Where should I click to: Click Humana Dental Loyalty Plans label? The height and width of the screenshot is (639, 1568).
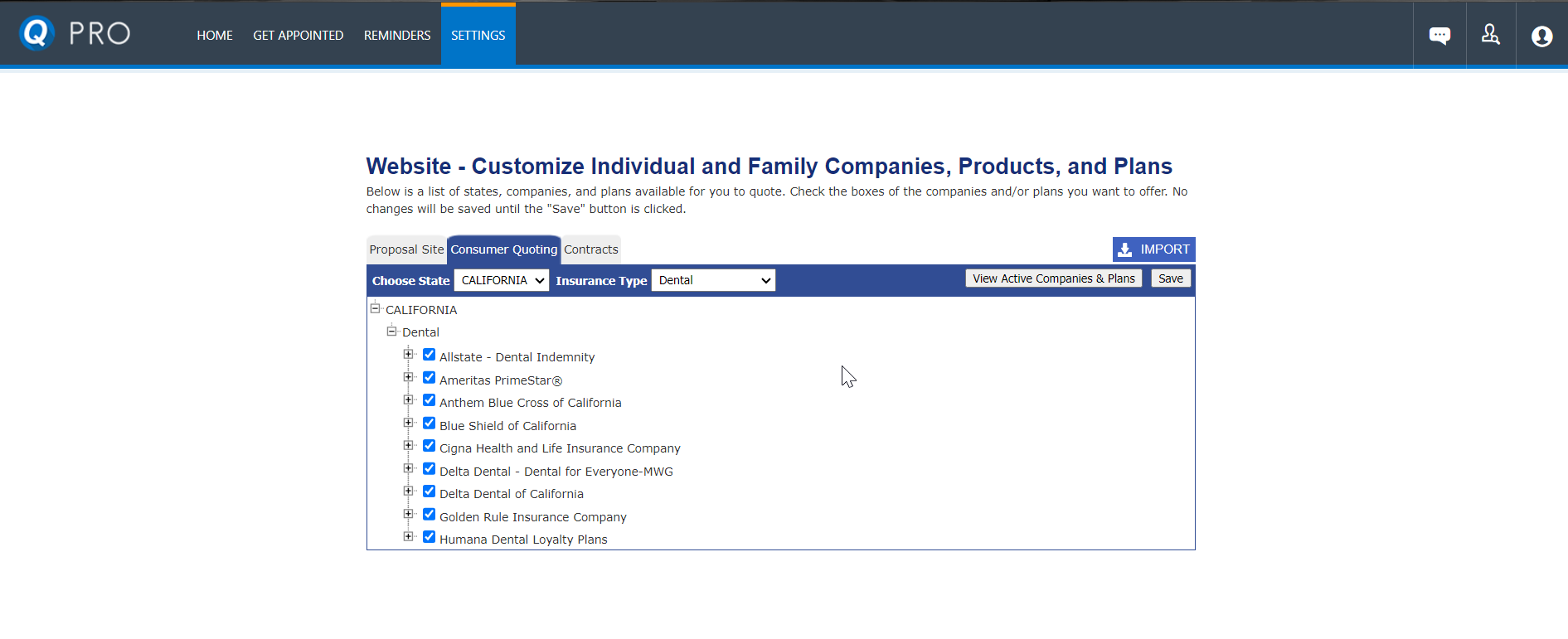point(523,540)
